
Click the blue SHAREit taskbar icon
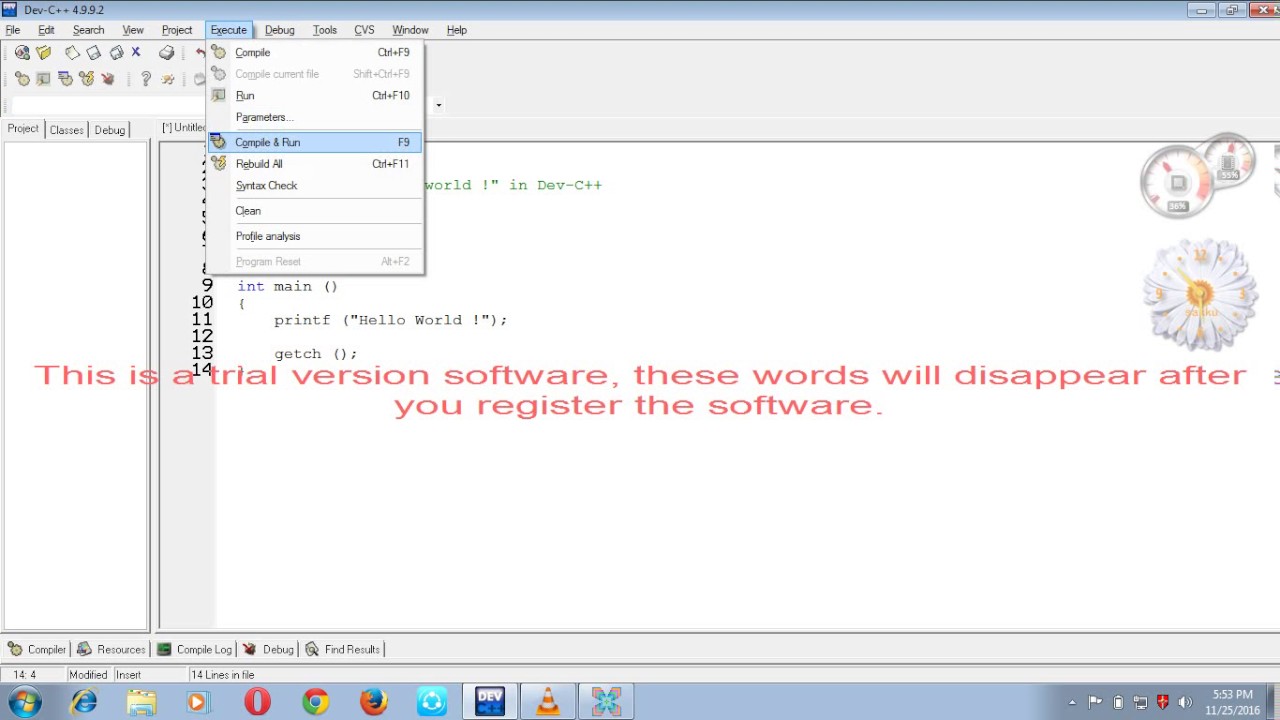click(x=432, y=702)
